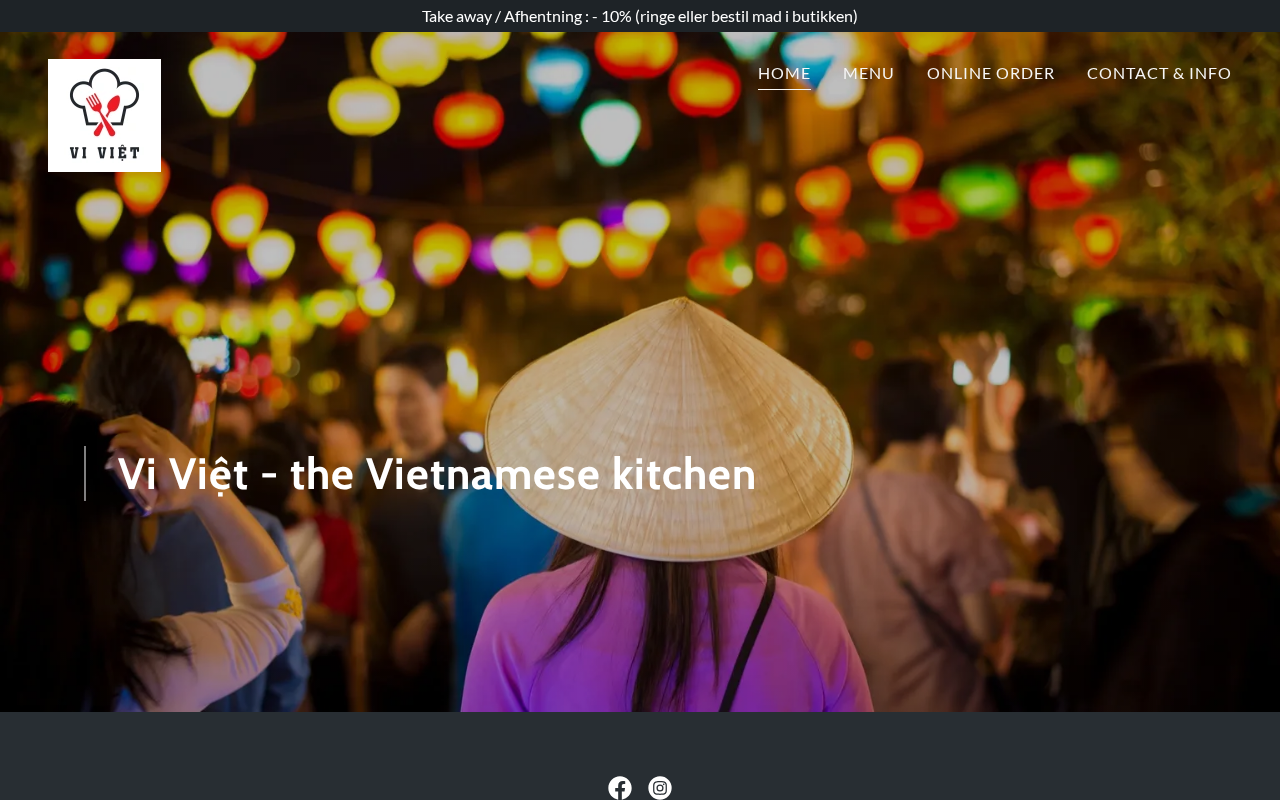1280x800 pixels.
Task: Go to the HOME nav item
Action: tap(784, 73)
